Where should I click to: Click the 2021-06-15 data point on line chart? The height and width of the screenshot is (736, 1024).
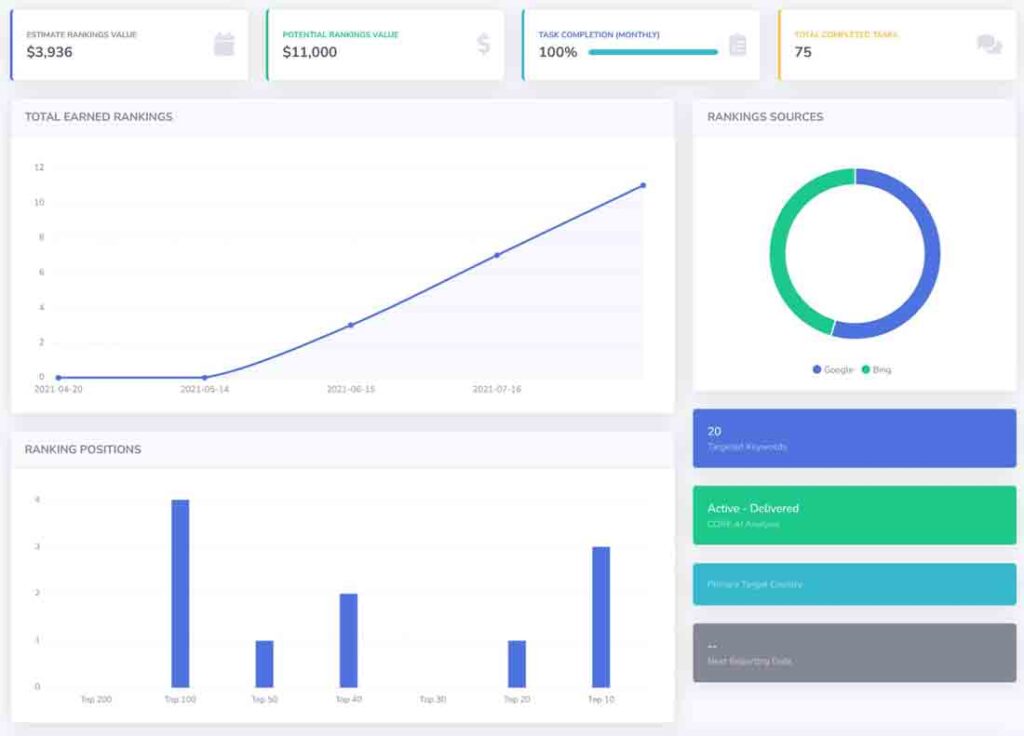[x=351, y=325]
